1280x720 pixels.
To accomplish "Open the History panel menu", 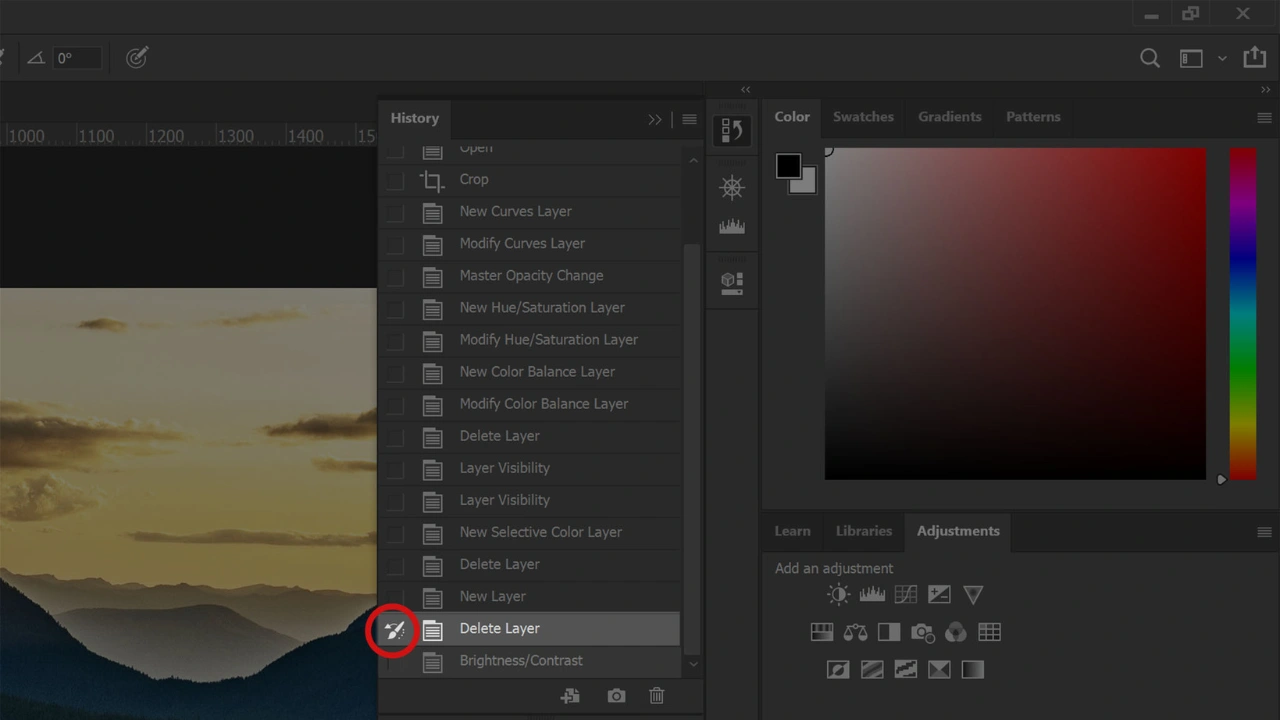I will pyautogui.click(x=689, y=119).
